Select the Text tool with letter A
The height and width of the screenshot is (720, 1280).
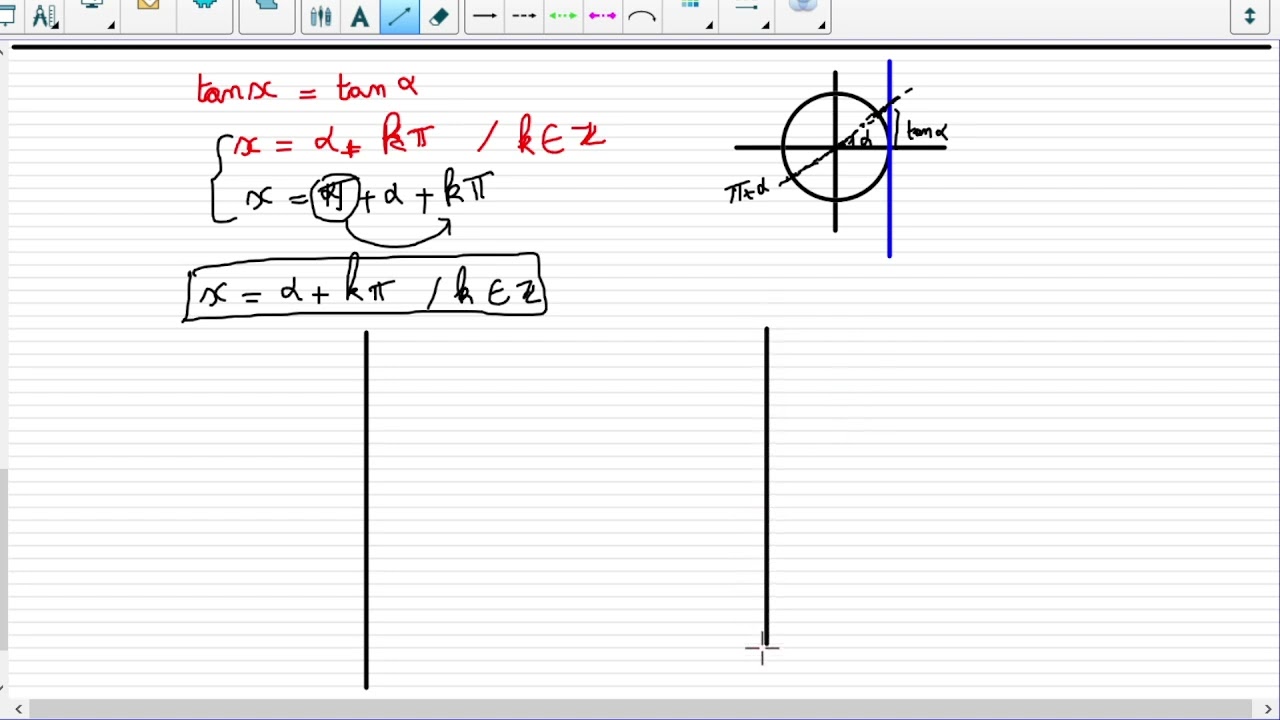coord(360,16)
